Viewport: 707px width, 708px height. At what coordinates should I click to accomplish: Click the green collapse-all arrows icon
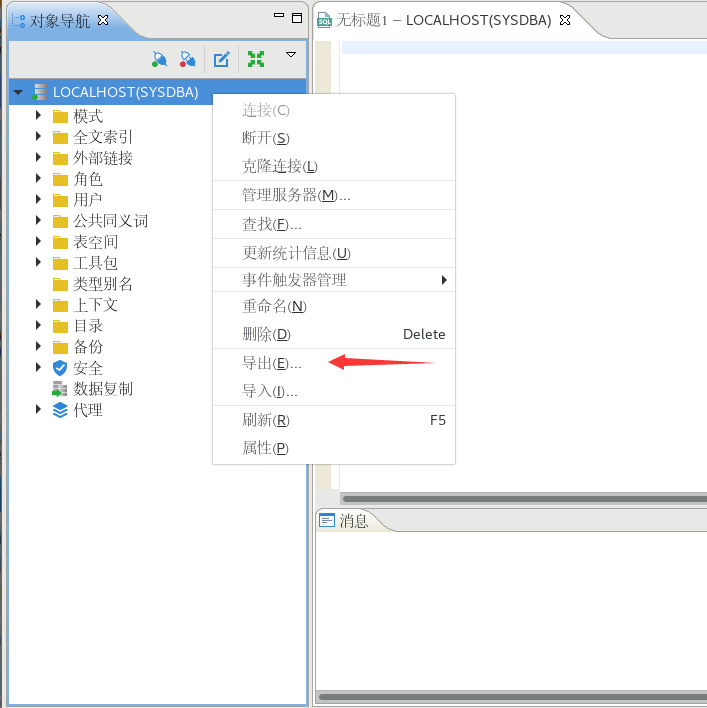click(256, 59)
